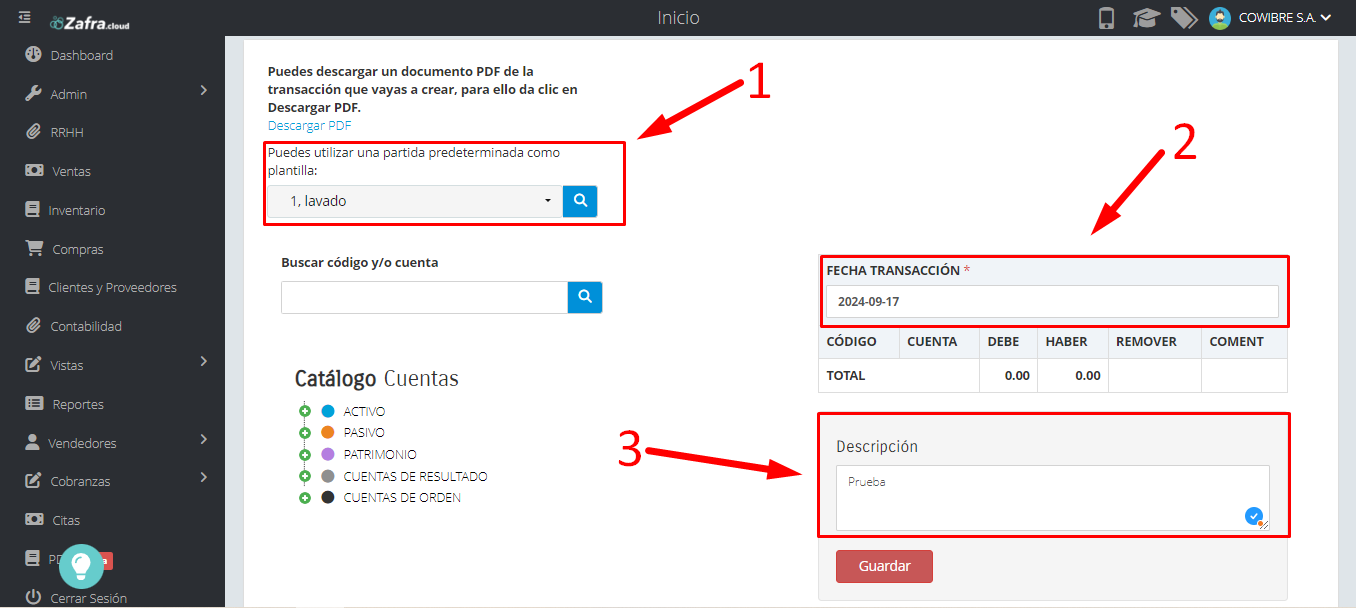Click the Descripción text area
The width and height of the screenshot is (1356, 608).
[x=1052, y=497]
